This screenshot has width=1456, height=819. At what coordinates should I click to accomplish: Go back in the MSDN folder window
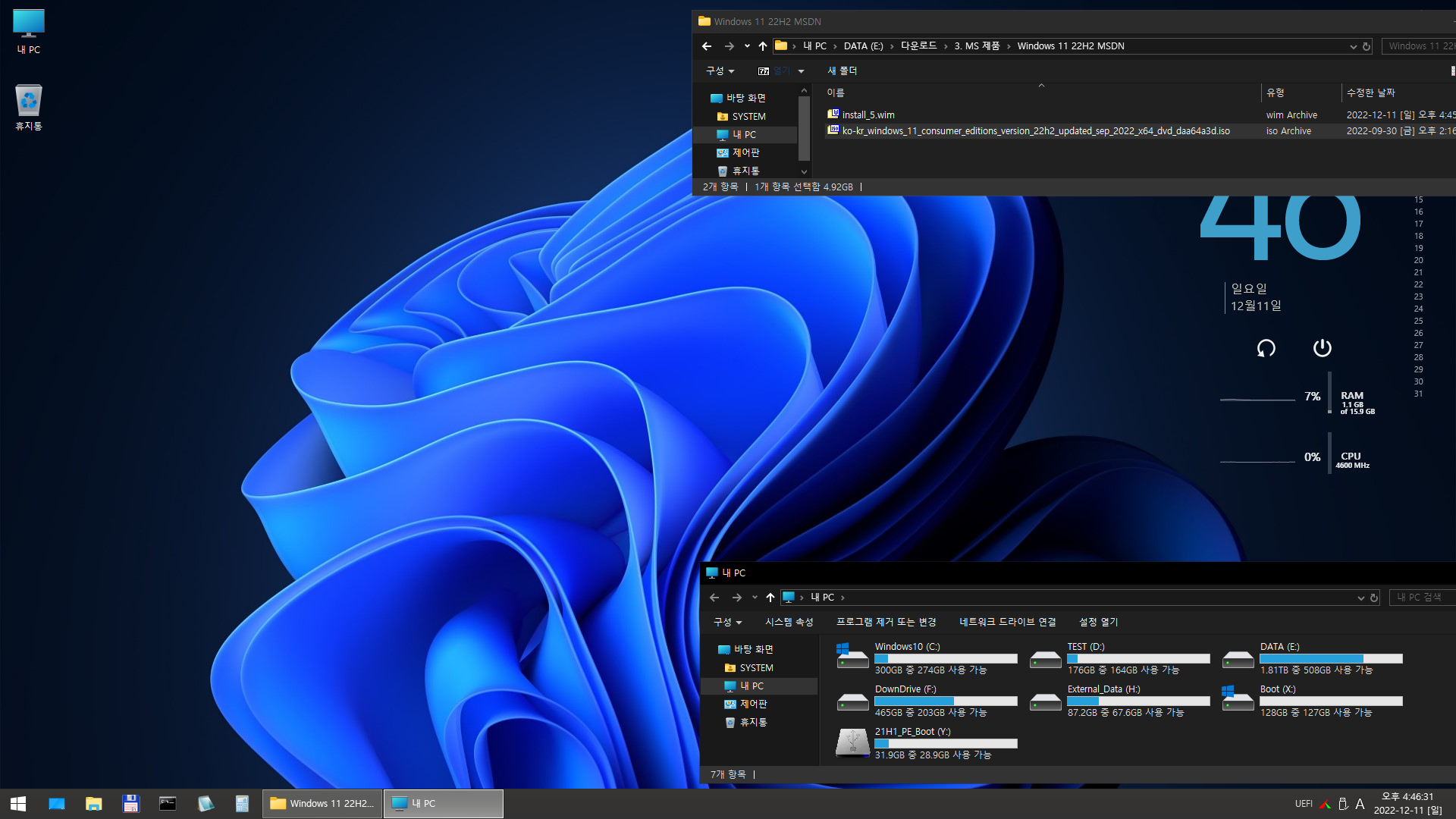click(x=707, y=46)
